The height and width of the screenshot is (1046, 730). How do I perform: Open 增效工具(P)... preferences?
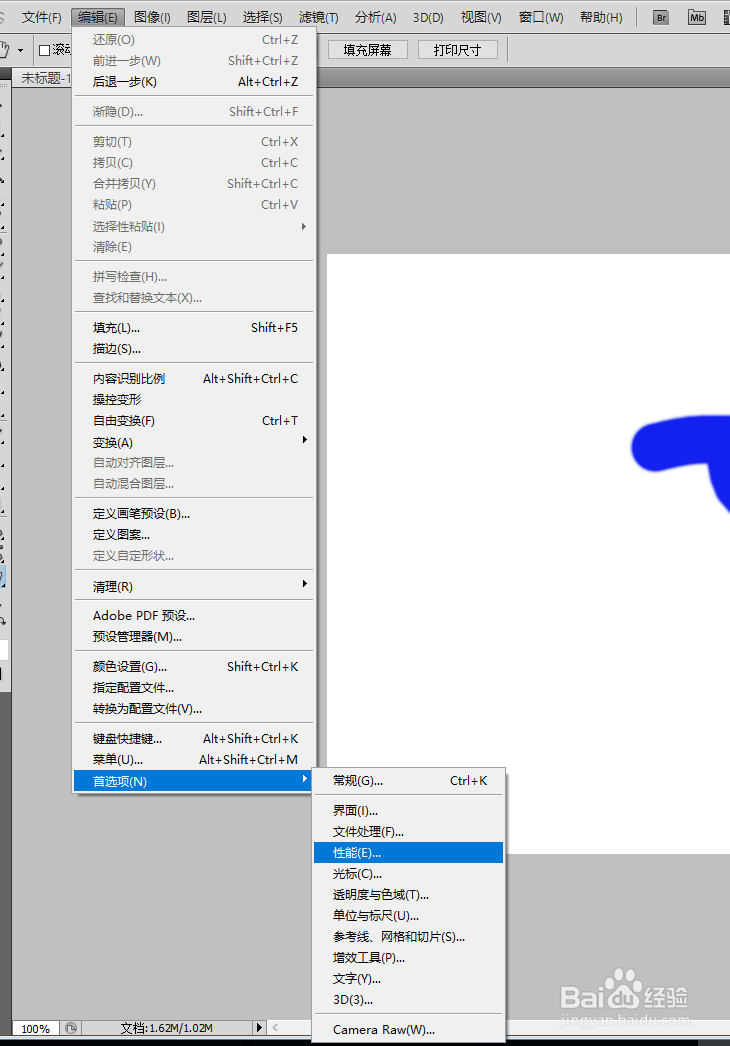pos(408,958)
